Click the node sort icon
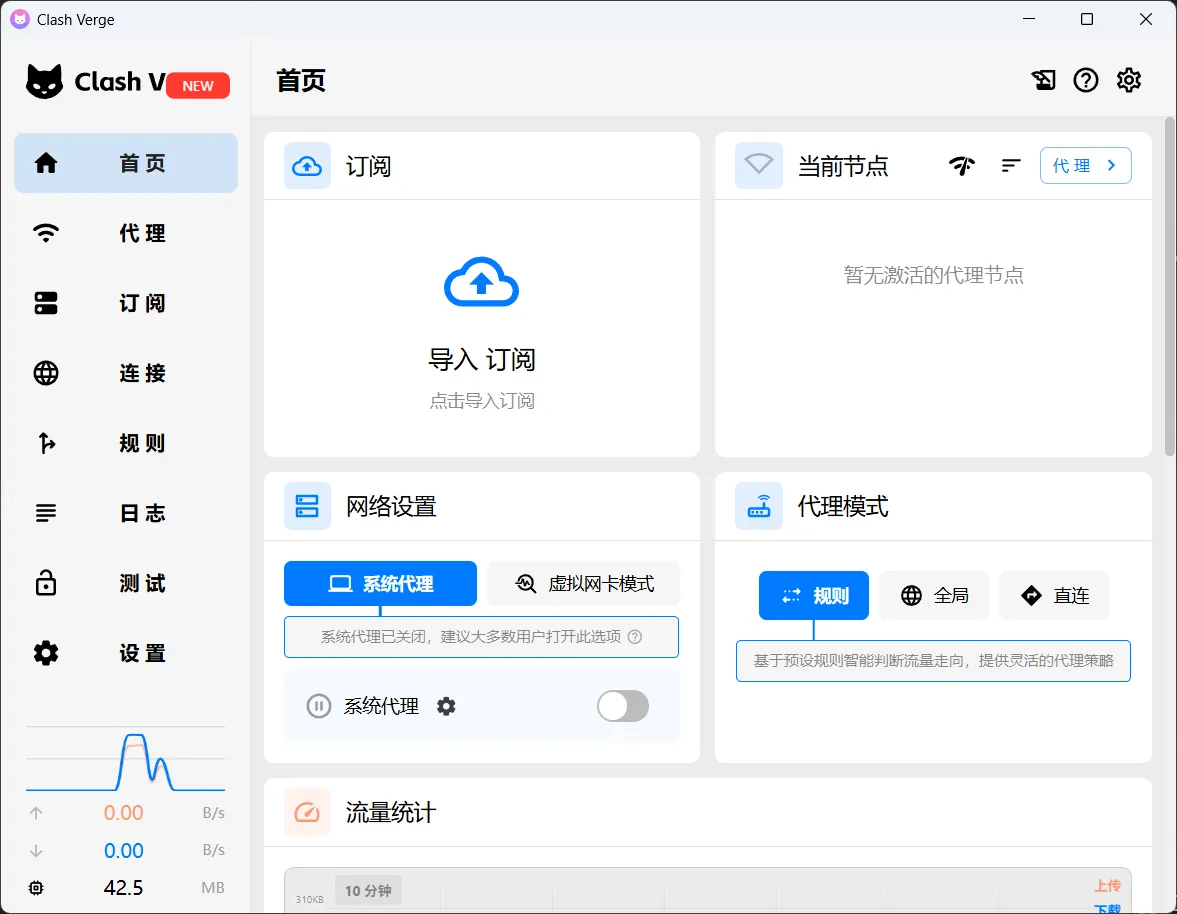This screenshot has width=1177, height=914. [x=1011, y=165]
